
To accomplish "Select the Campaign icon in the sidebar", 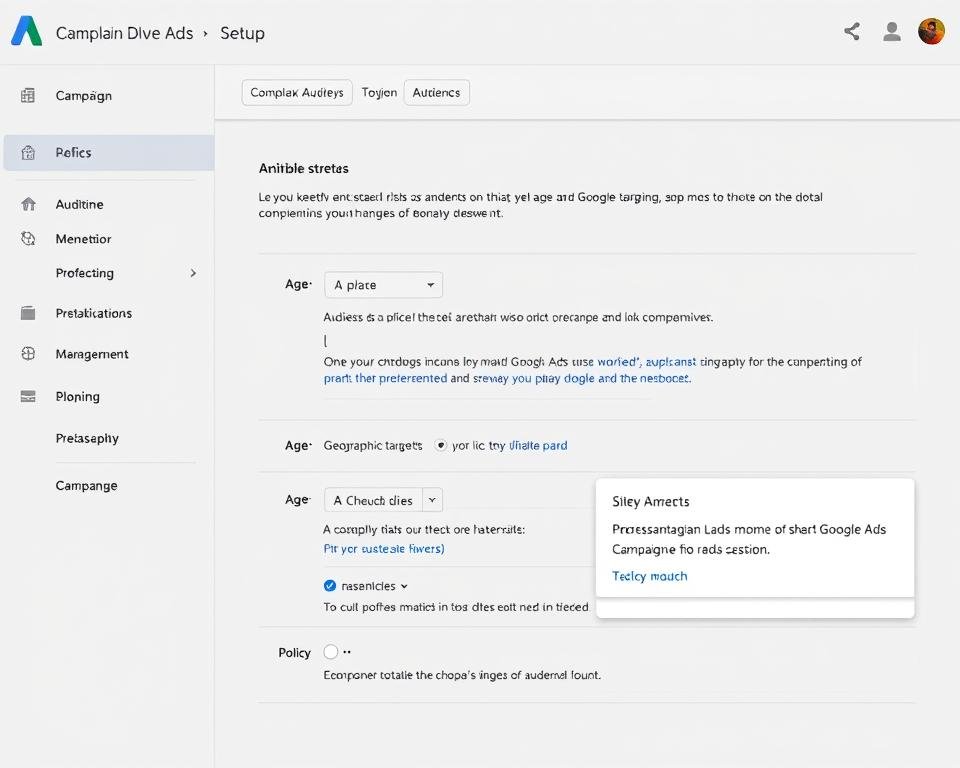I will pyautogui.click(x=29, y=95).
